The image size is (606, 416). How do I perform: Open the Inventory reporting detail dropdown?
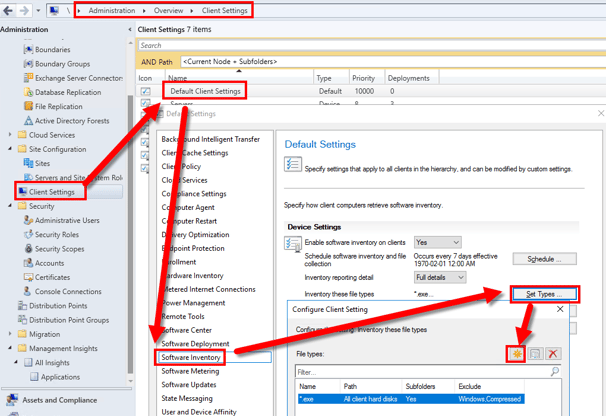tap(440, 277)
